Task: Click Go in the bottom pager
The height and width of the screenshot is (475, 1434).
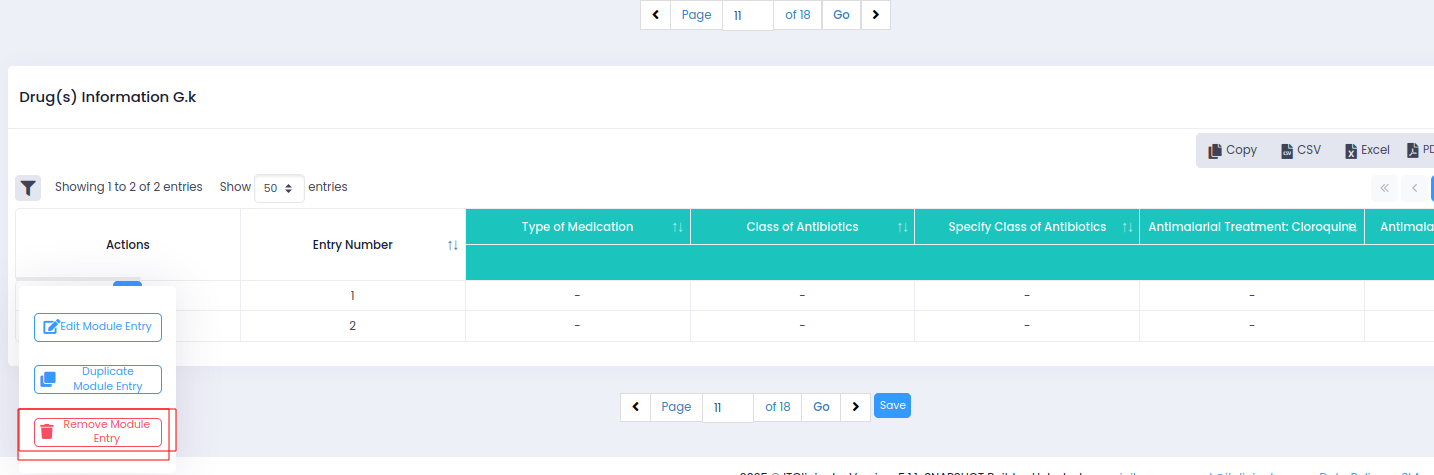Action: point(821,407)
